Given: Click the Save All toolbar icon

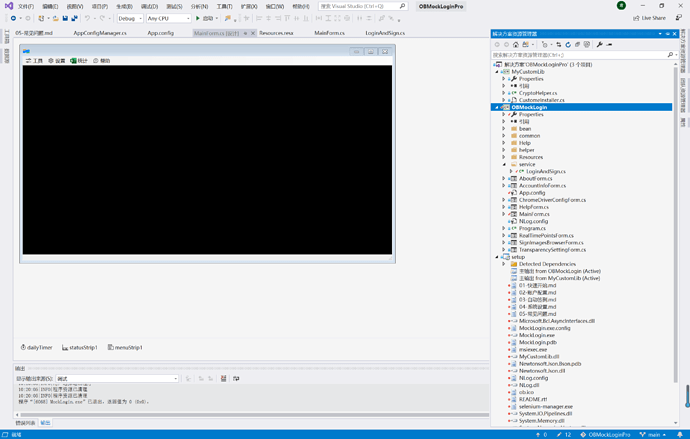Looking at the screenshot, I should 74,18.
